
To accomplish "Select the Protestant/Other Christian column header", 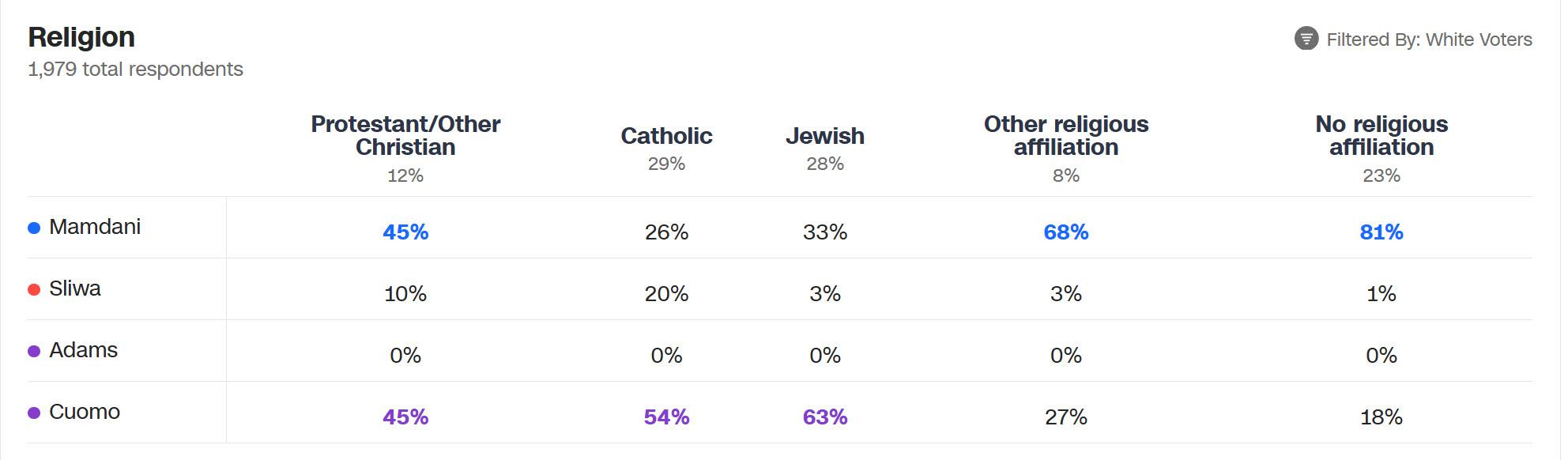I will coord(405,136).
